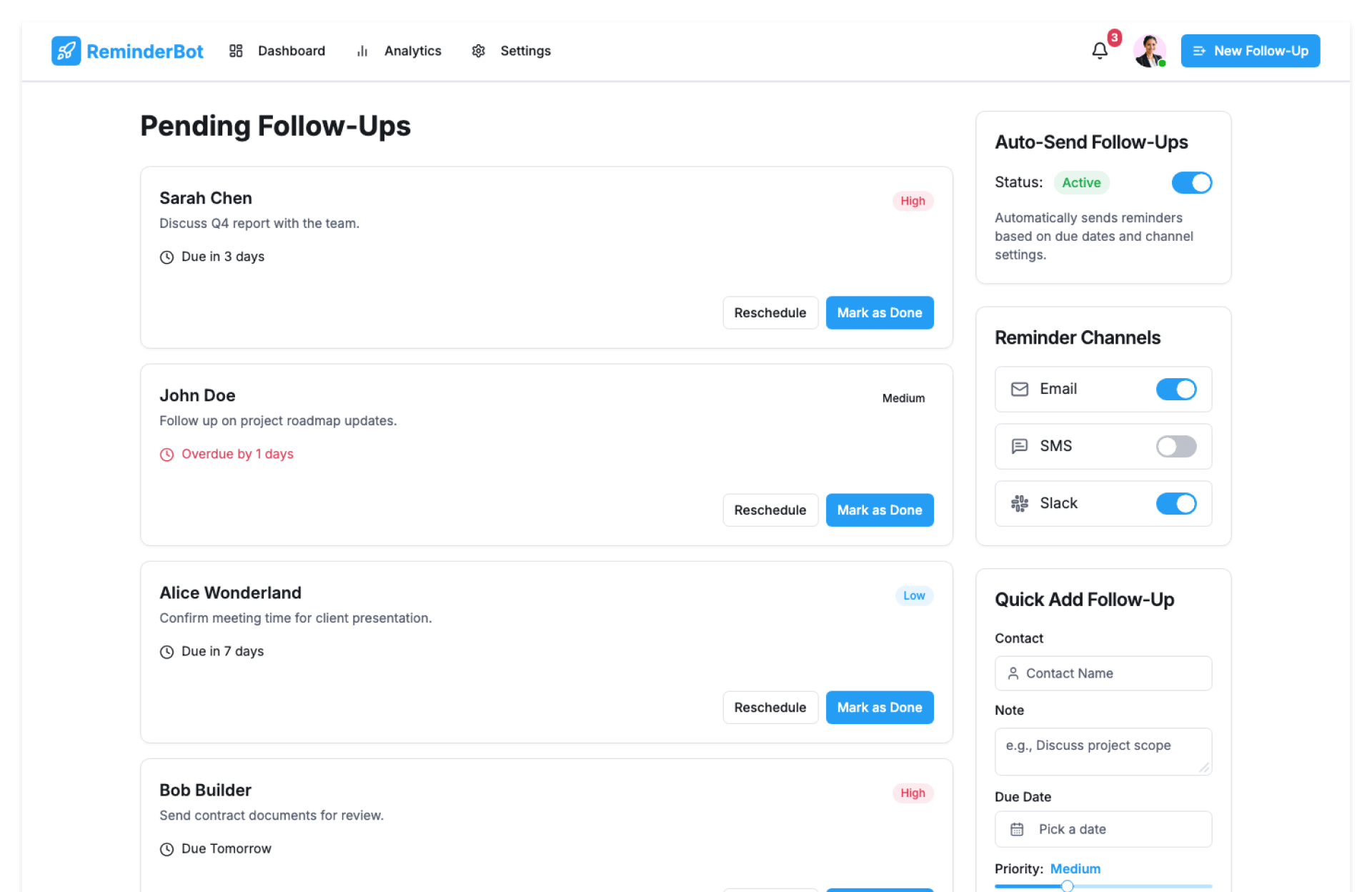This screenshot has width=1372, height=892.
Task: Click the Settings gear icon
Action: tap(478, 51)
